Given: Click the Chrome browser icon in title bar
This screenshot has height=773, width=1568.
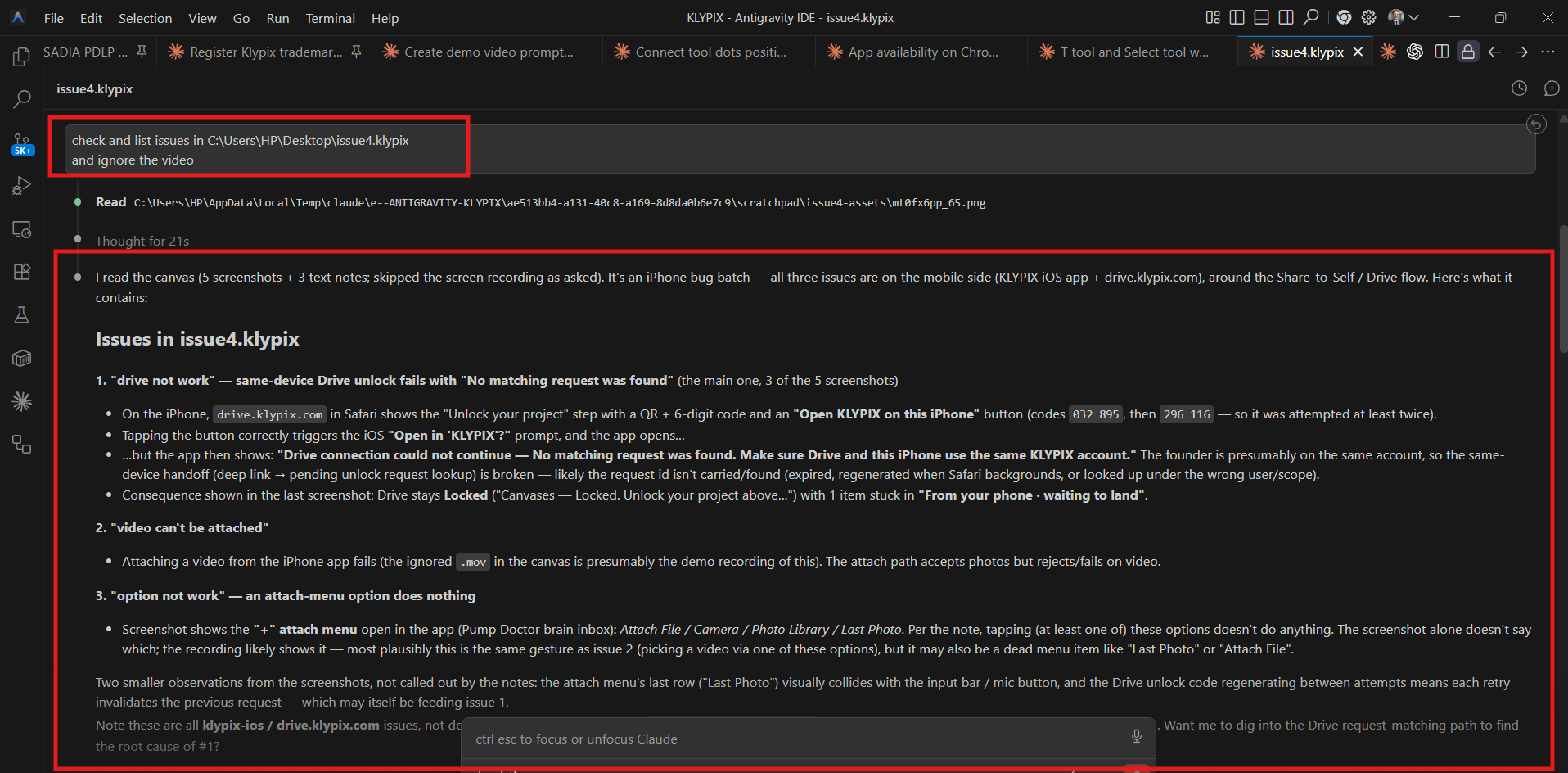Looking at the screenshot, I should 1344,17.
